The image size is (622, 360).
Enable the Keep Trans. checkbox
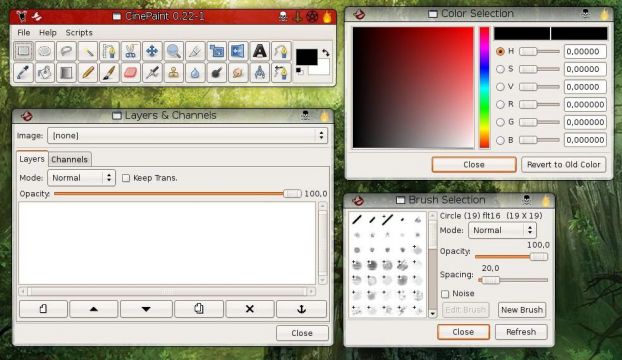126,178
